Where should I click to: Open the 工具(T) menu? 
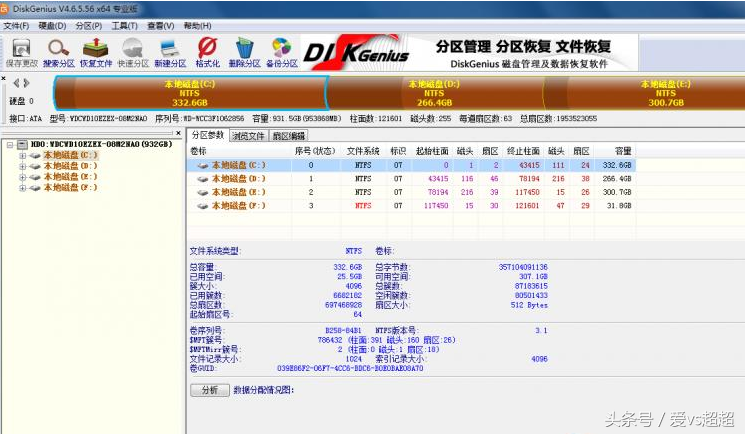point(124,26)
